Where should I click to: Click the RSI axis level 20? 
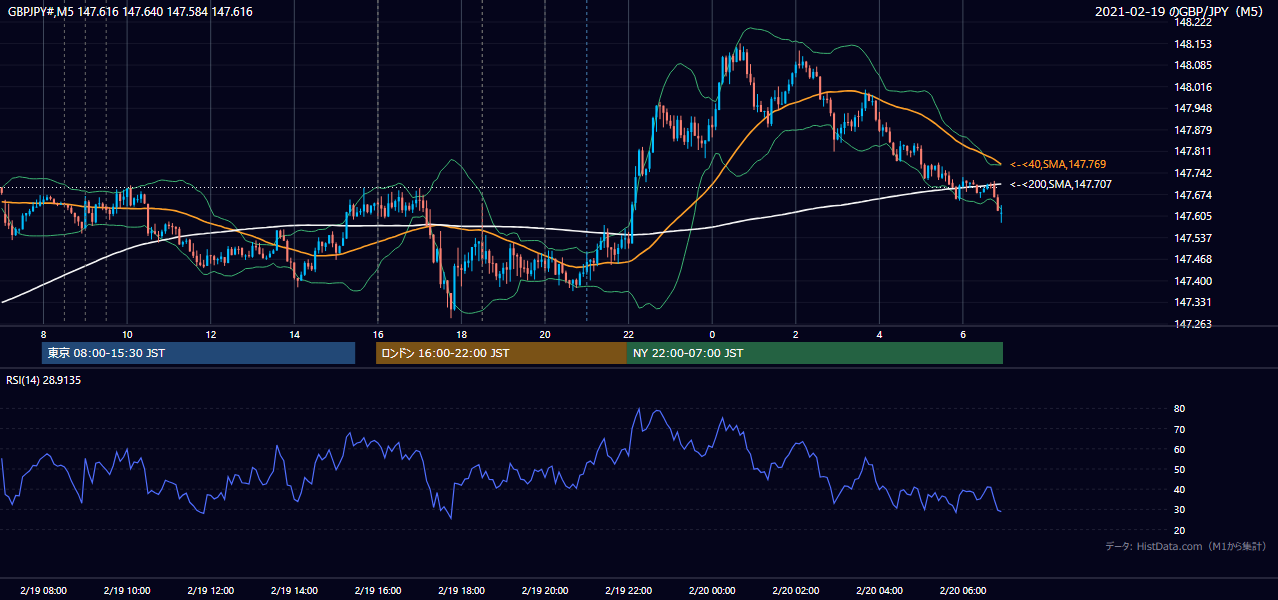1179,530
